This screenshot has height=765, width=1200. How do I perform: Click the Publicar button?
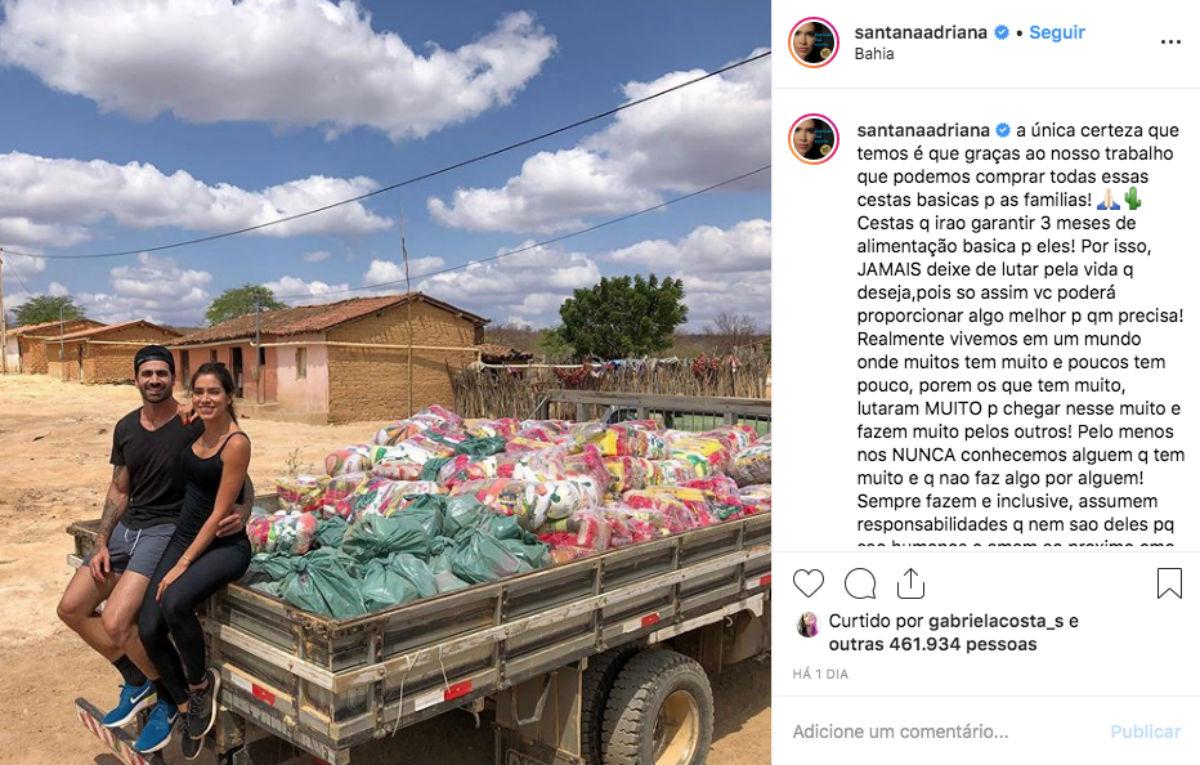coord(1145,732)
